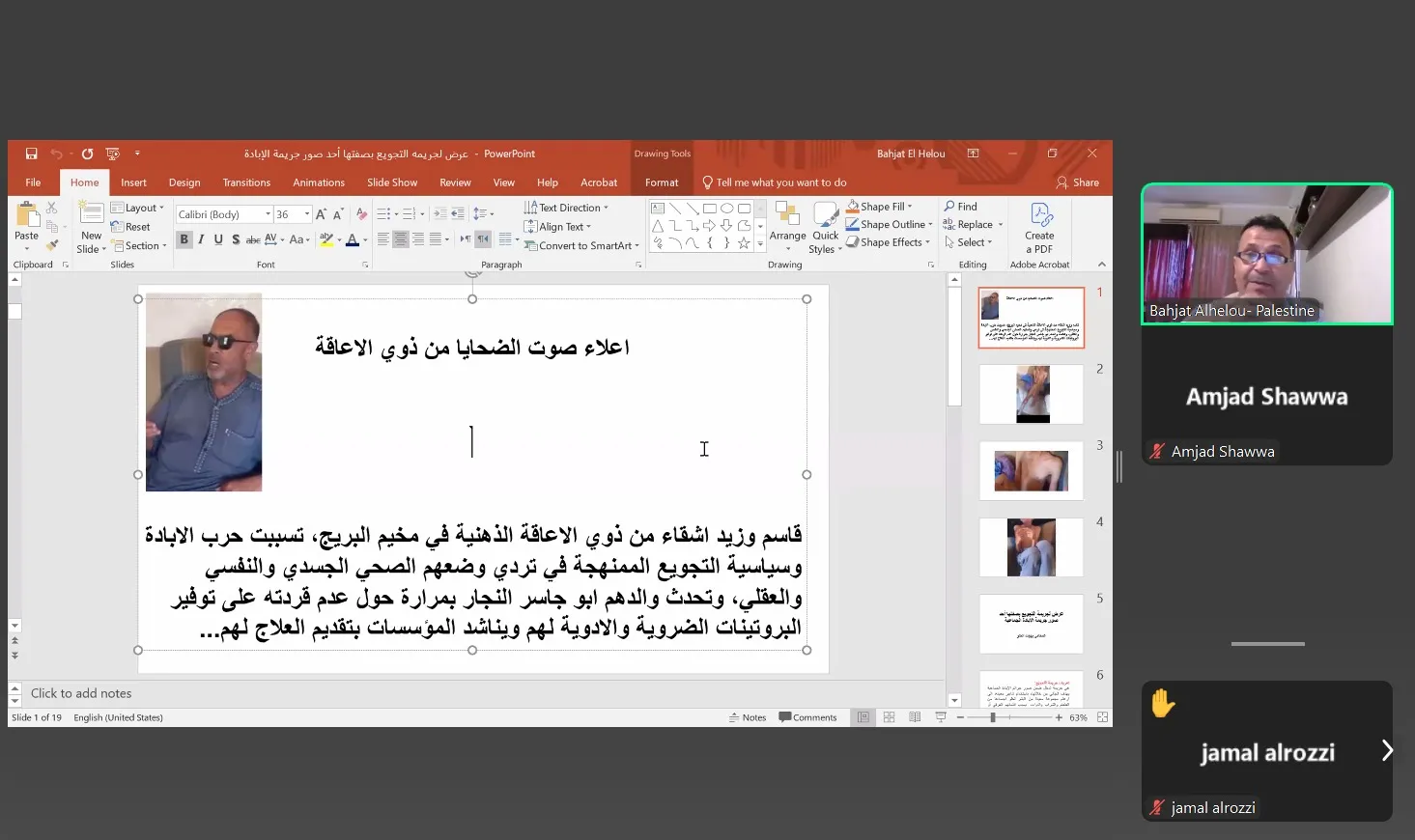Click the Find magnifier button
This screenshot has width=1415, height=840.
tap(961, 207)
